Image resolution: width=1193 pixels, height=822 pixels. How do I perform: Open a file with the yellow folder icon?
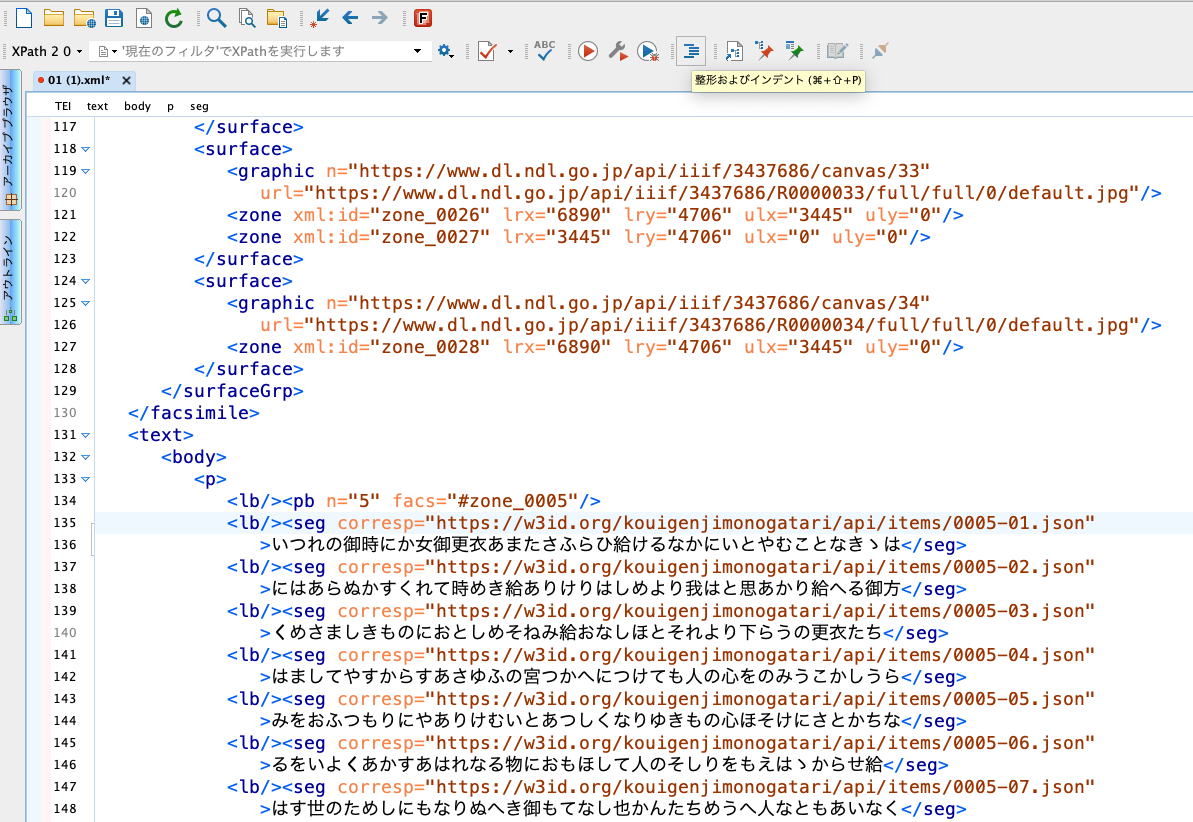[53, 18]
